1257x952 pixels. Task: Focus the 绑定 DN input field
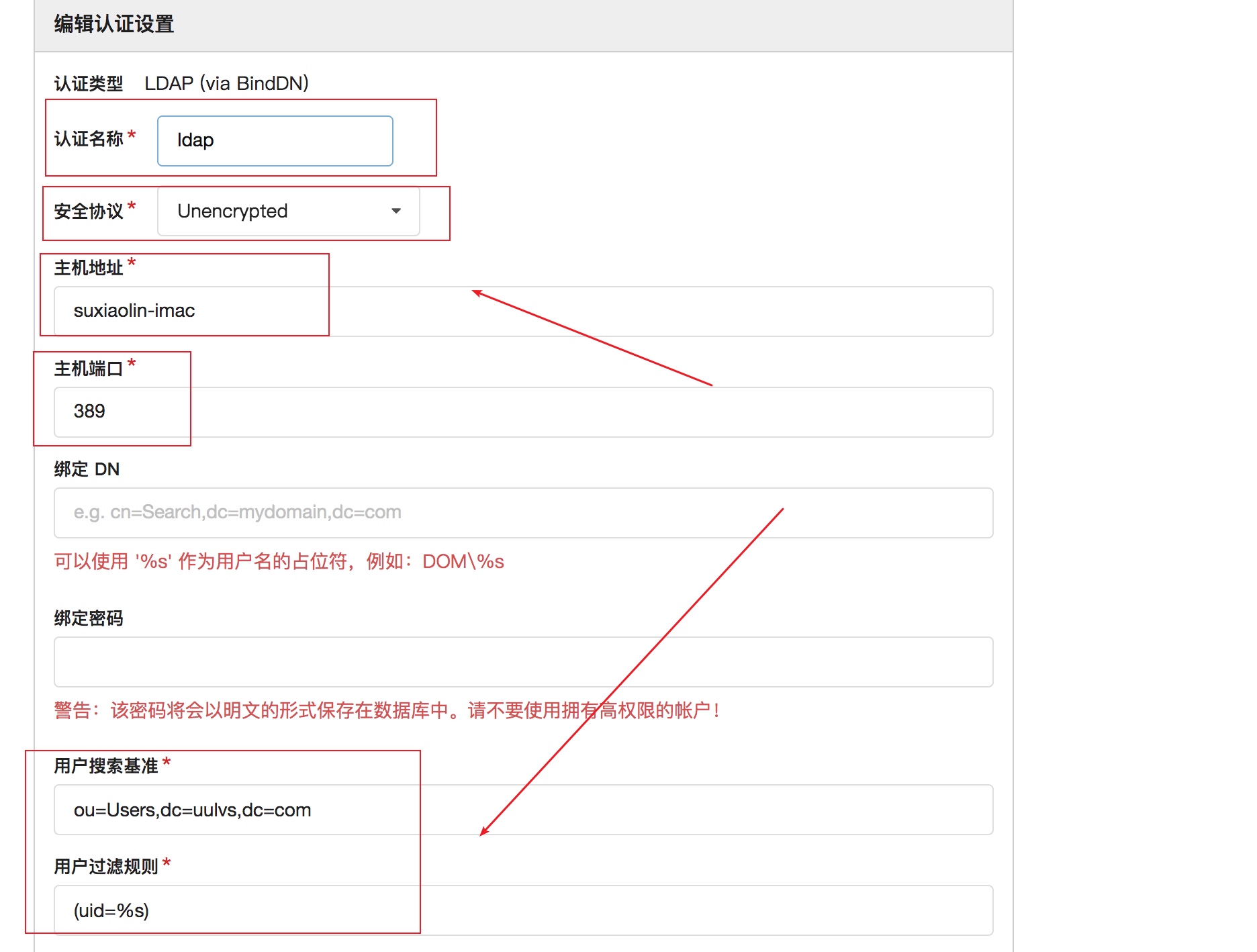(523, 512)
